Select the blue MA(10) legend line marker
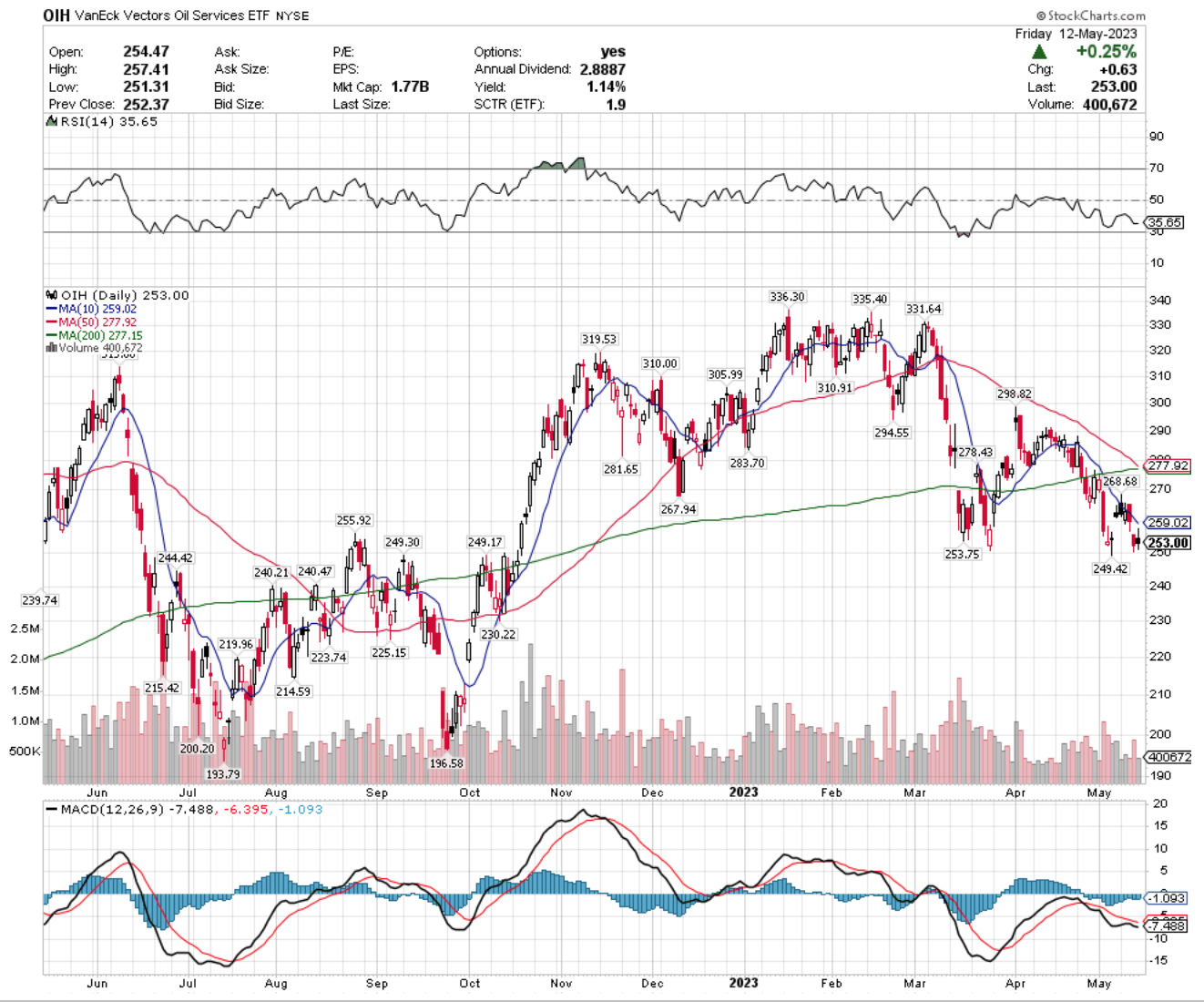Screen dimensions: 1204x1002 click(x=51, y=309)
